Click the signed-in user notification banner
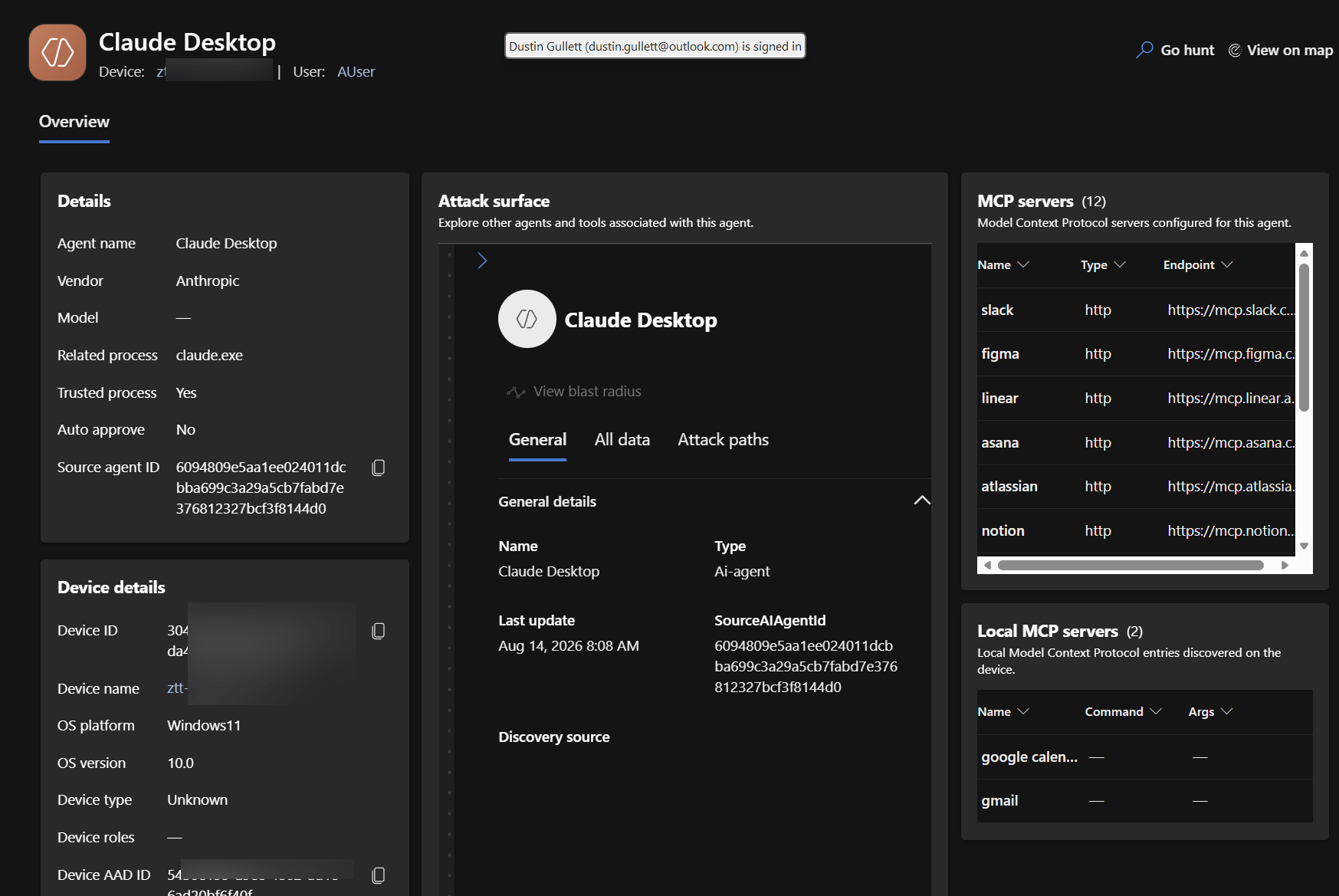The width and height of the screenshot is (1339, 896). pyautogui.click(x=655, y=46)
